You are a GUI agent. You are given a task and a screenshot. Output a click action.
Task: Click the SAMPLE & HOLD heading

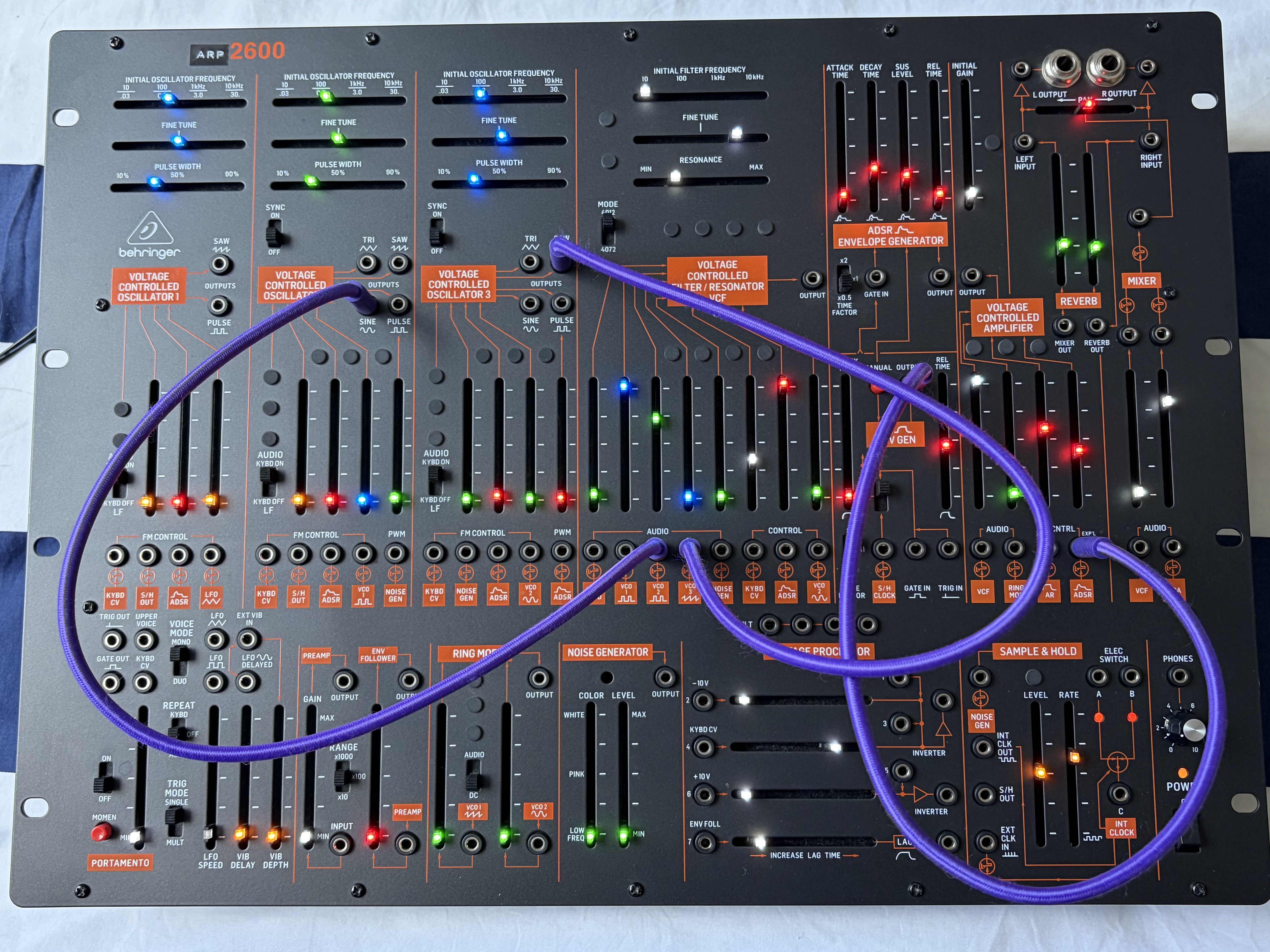1037,651
